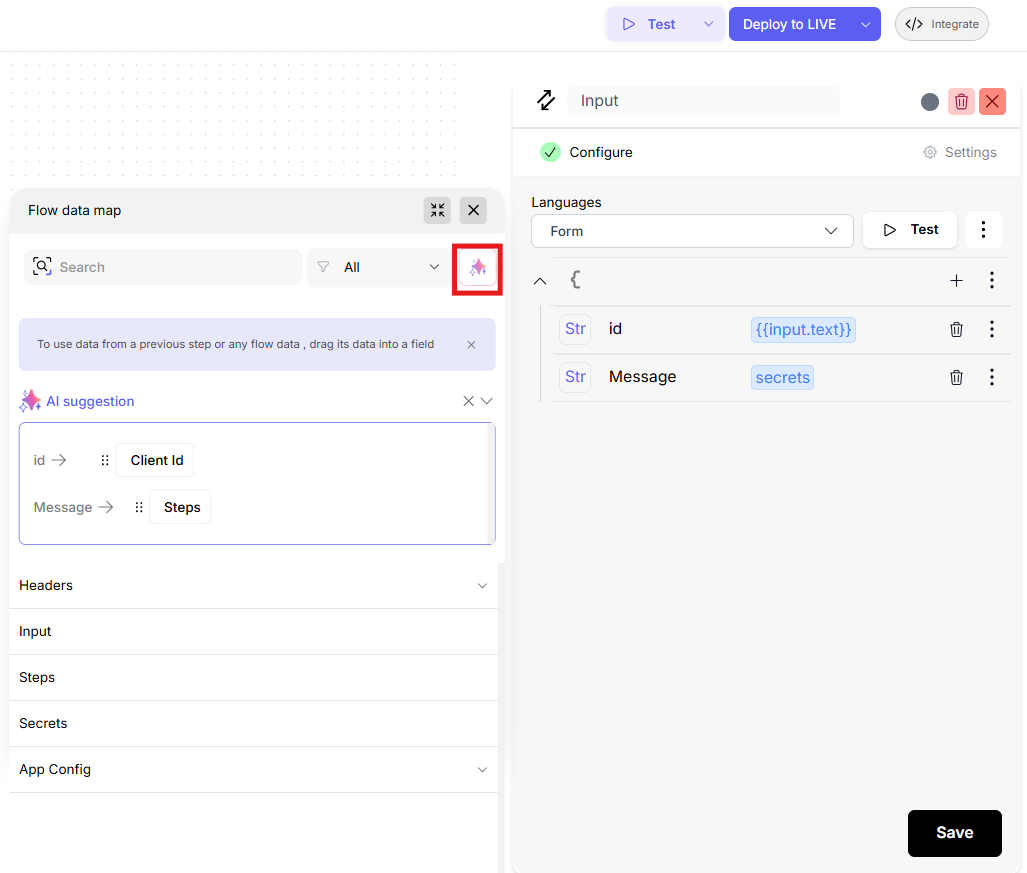The height and width of the screenshot is (873, 1027).
Task: Expand the App Config section
Action: coord(482,769)
